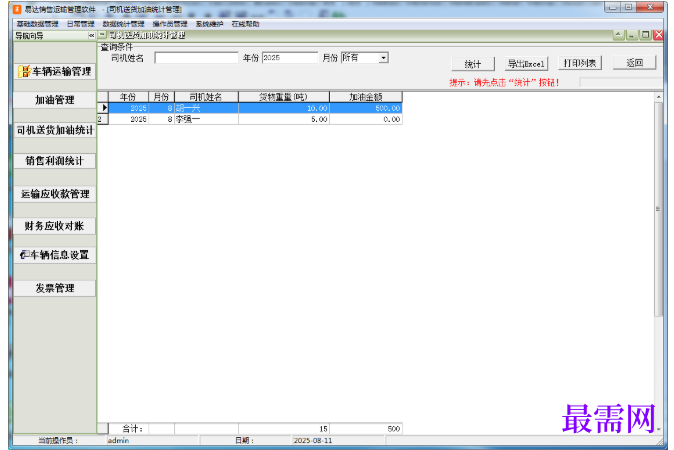Image resolution: width=674 pixels, height=450 pixels.
Task: Focus the 司机姓名 input field
Action: point(196,58)
